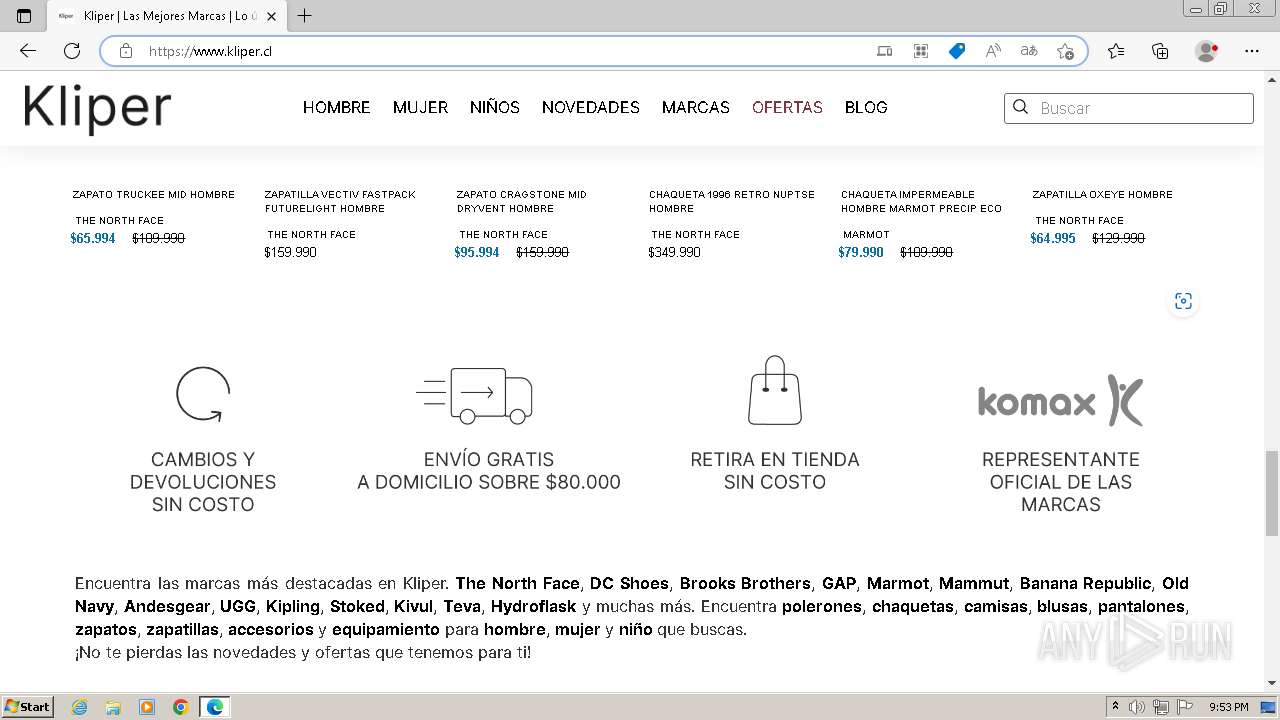
Task: Follow The North Face link in the paragraph
Action: tap(518, 583)
